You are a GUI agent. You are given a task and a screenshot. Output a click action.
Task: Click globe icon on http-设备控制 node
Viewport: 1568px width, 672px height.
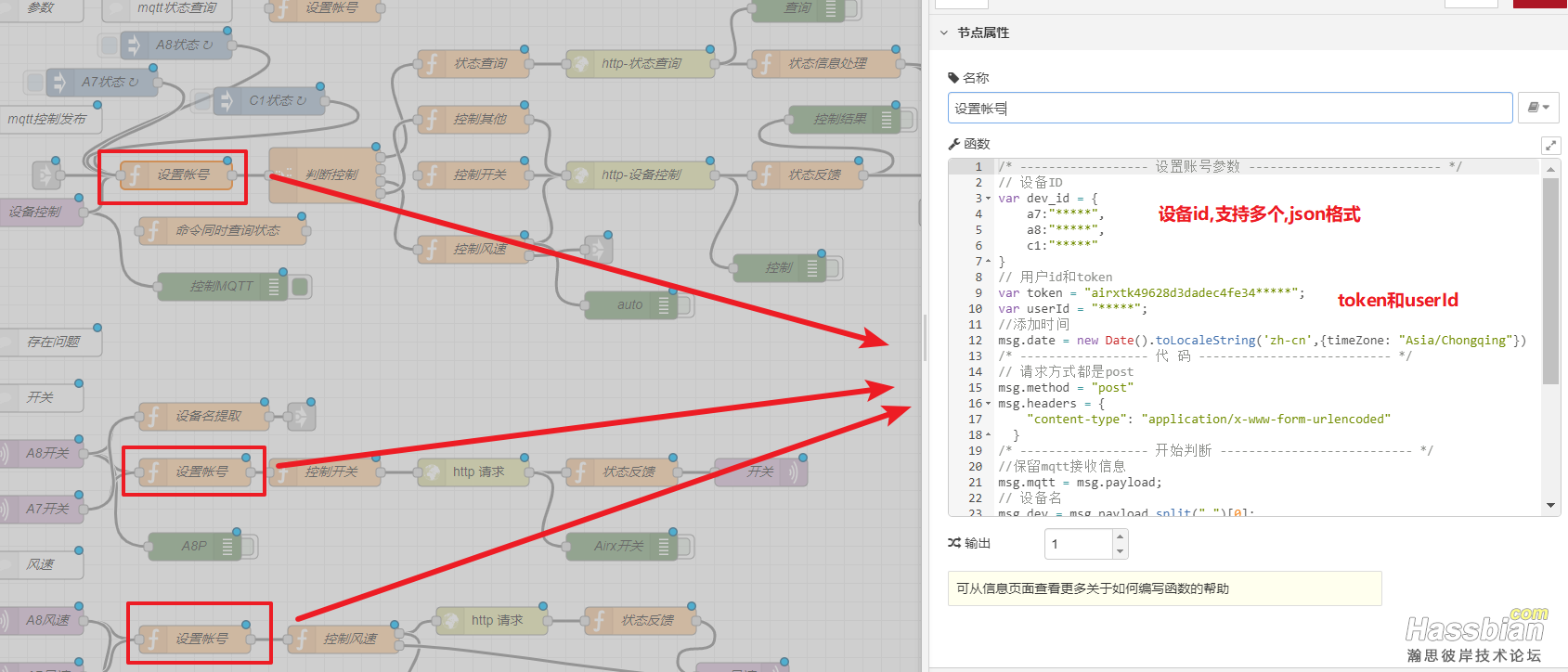coord(579,175)
